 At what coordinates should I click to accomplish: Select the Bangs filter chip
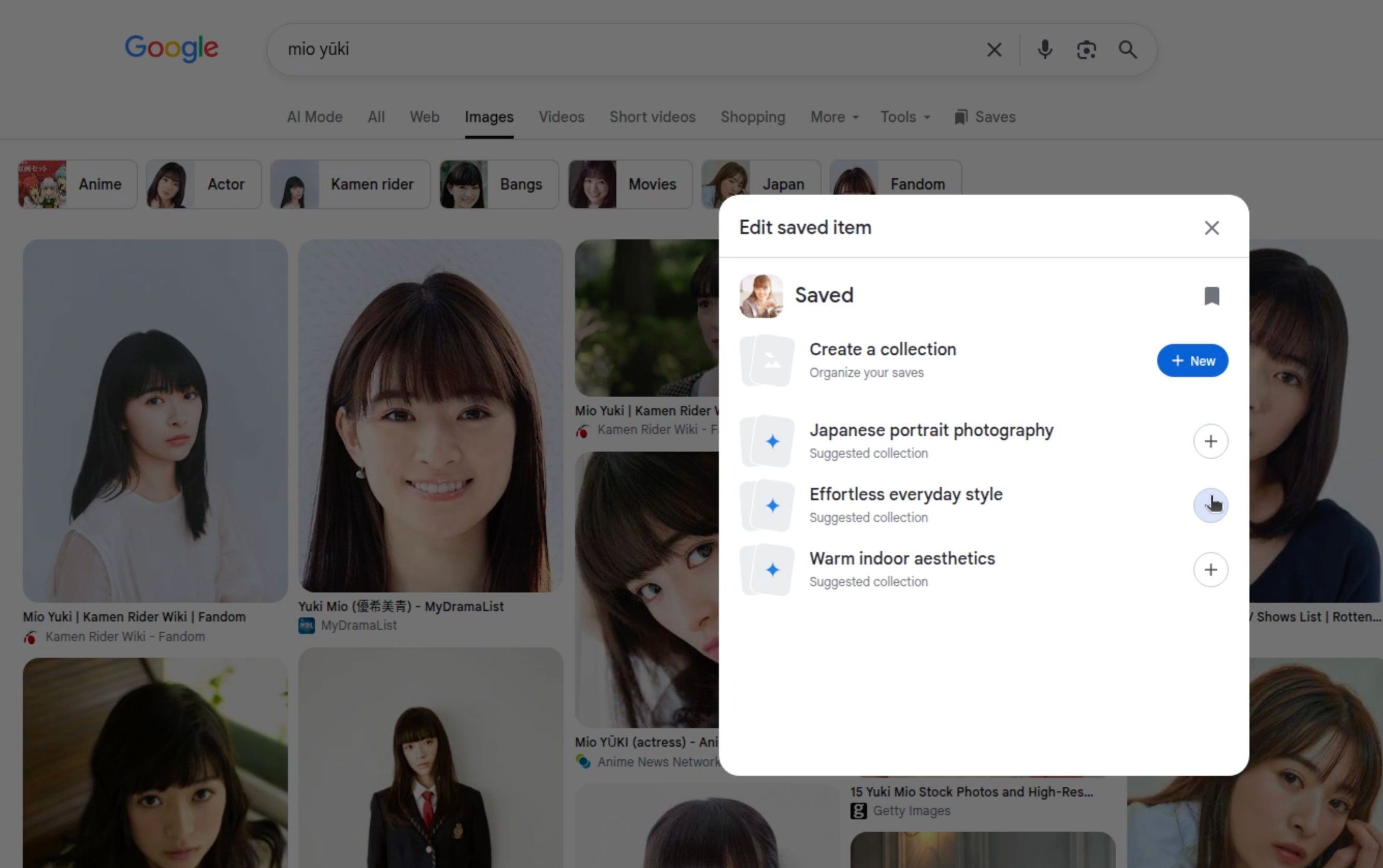point(499,184)
